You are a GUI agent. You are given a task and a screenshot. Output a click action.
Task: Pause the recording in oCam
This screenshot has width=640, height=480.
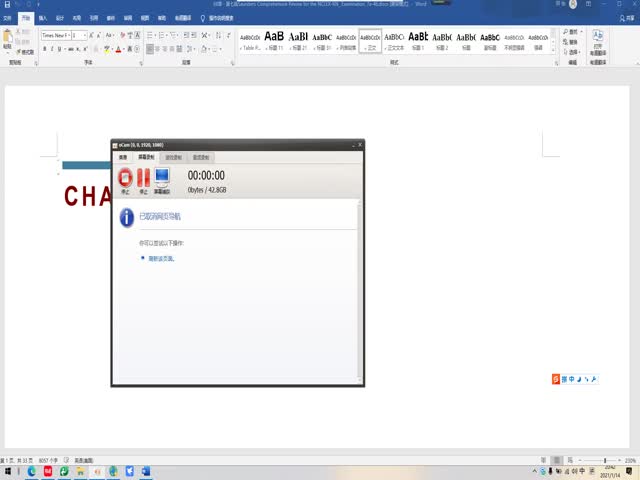[x=143, y=179]
